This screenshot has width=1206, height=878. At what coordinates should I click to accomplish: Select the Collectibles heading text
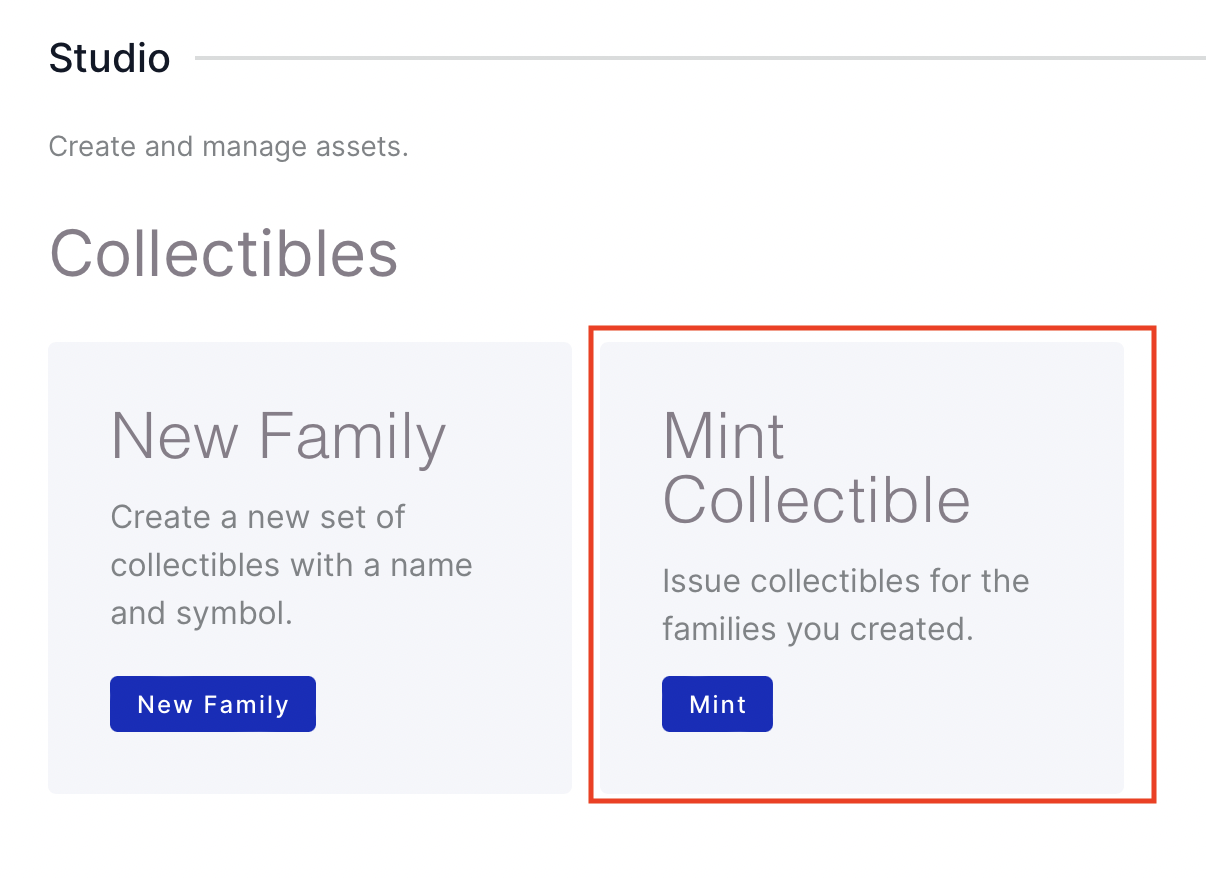point(223,253)
